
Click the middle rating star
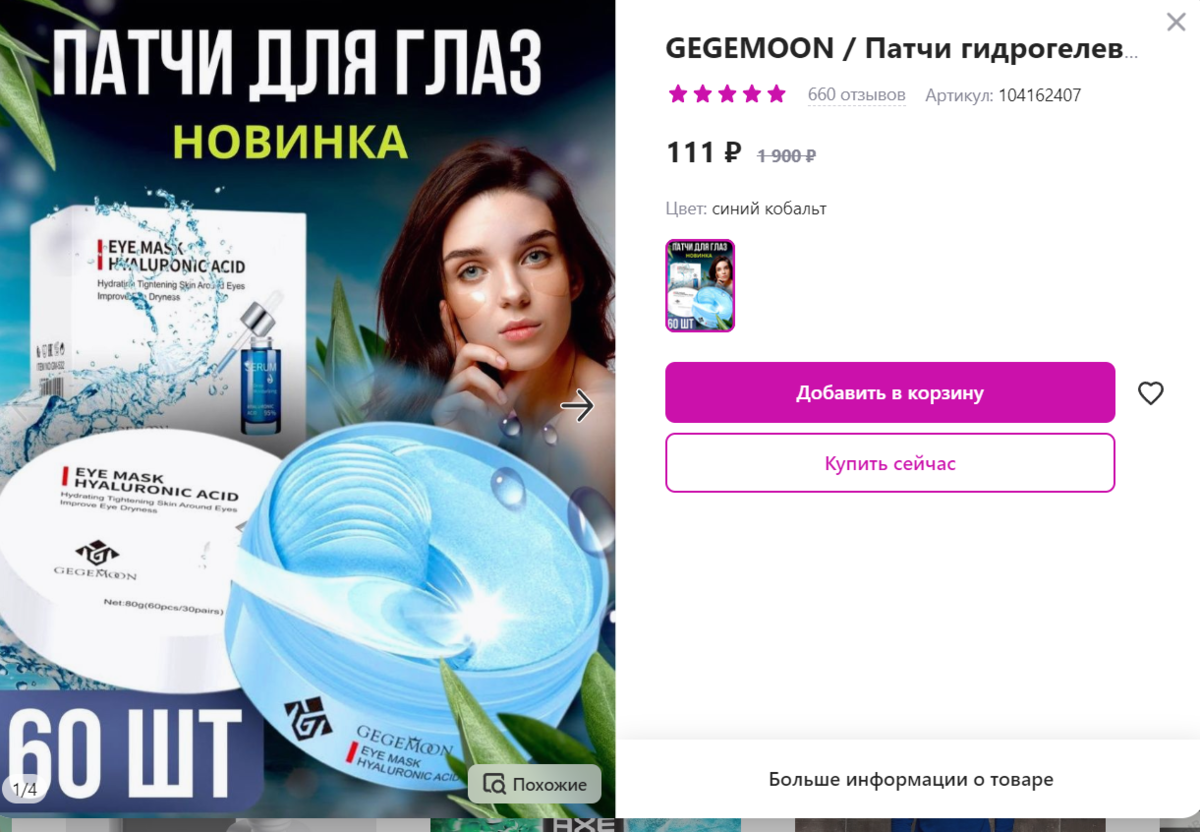(727, 95)
